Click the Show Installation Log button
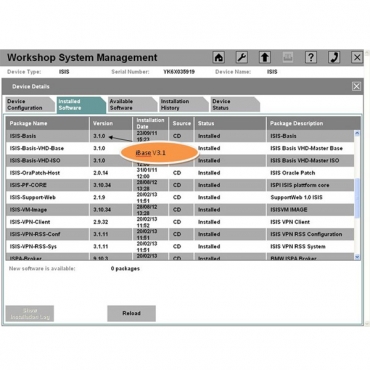 pyautogui.click(x=30, y=313)
